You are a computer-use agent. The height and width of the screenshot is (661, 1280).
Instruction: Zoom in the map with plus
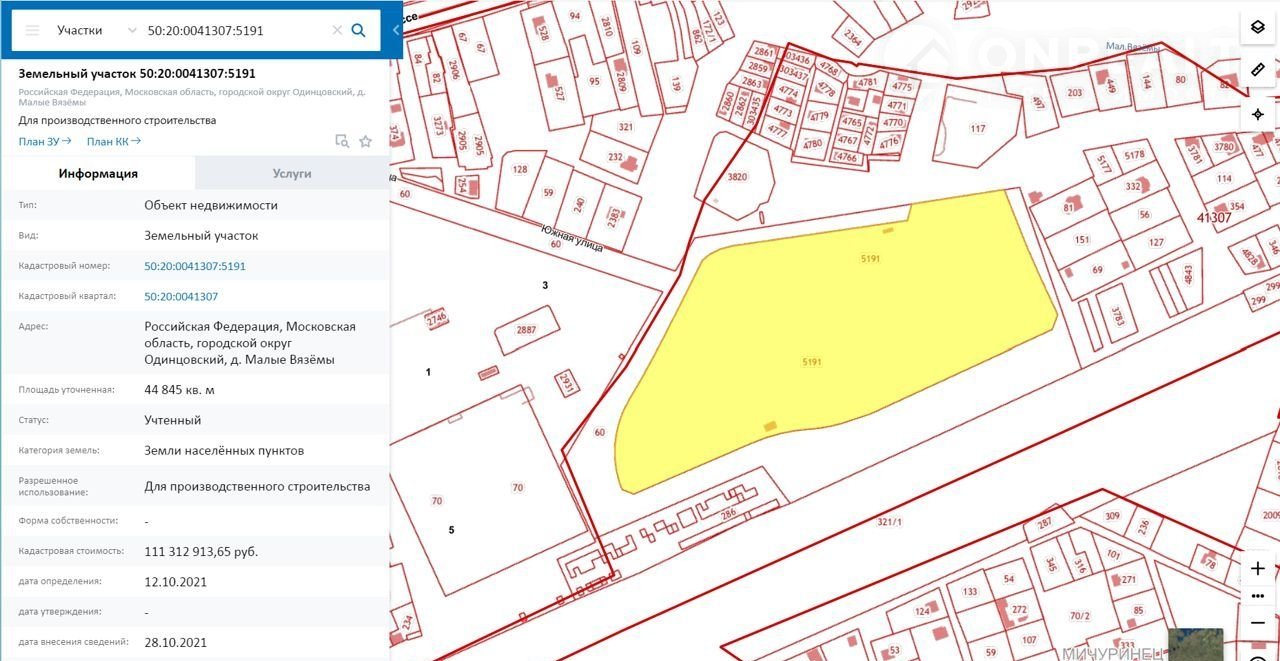[x=1258, y=568]
